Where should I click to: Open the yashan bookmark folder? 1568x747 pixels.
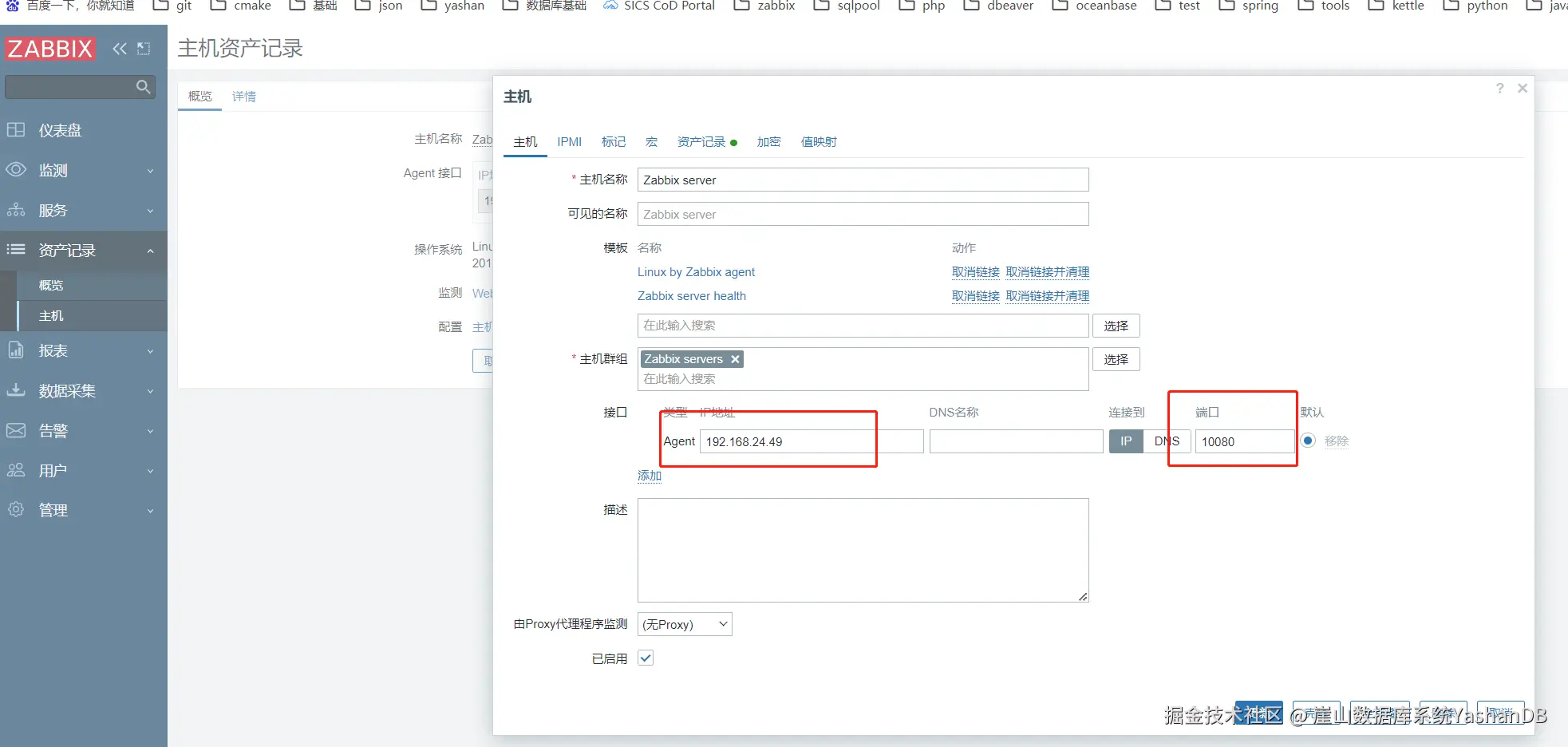(x=452, y=6)
